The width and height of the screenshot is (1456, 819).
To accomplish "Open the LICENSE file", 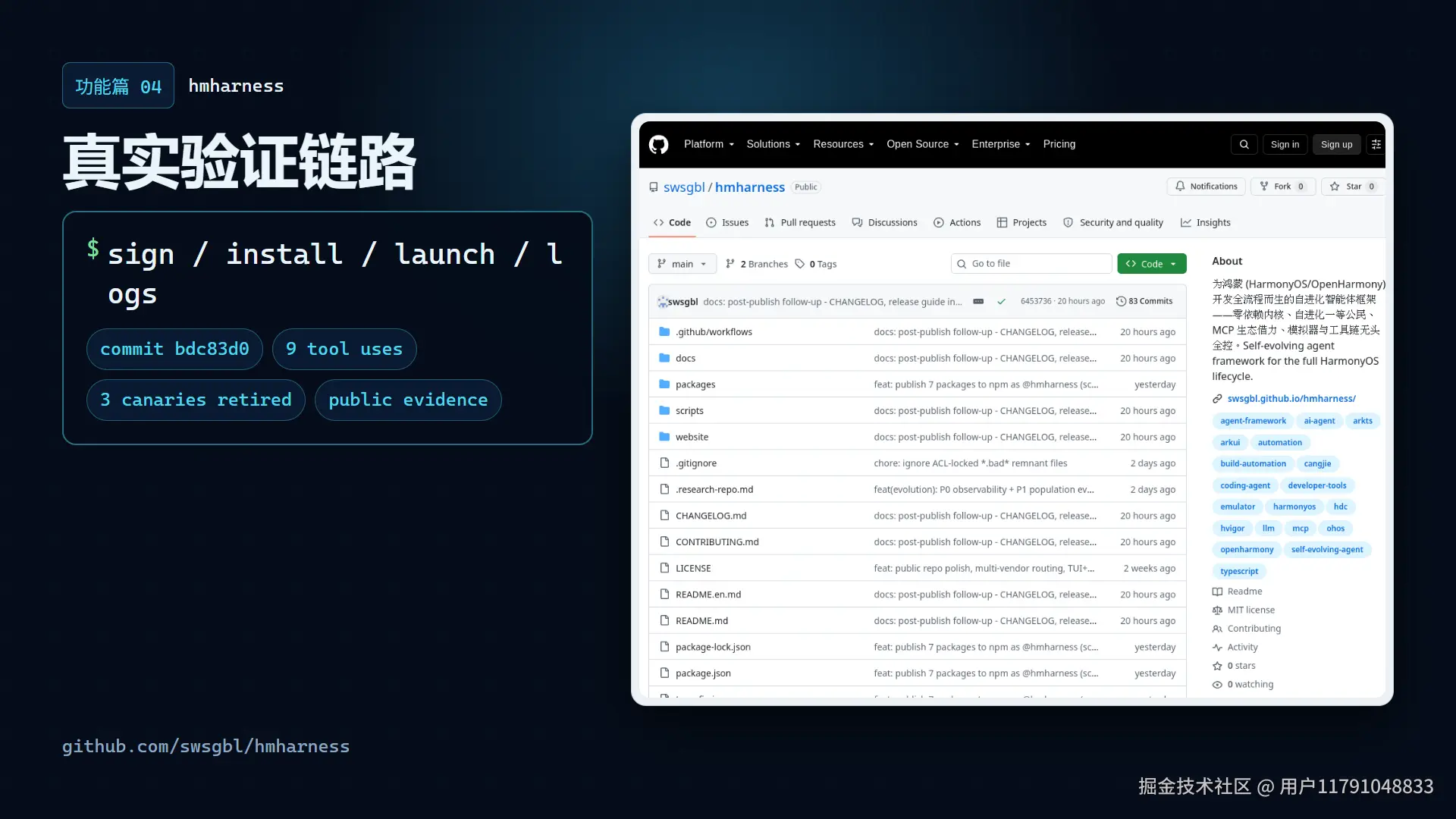I will (693, 568).
